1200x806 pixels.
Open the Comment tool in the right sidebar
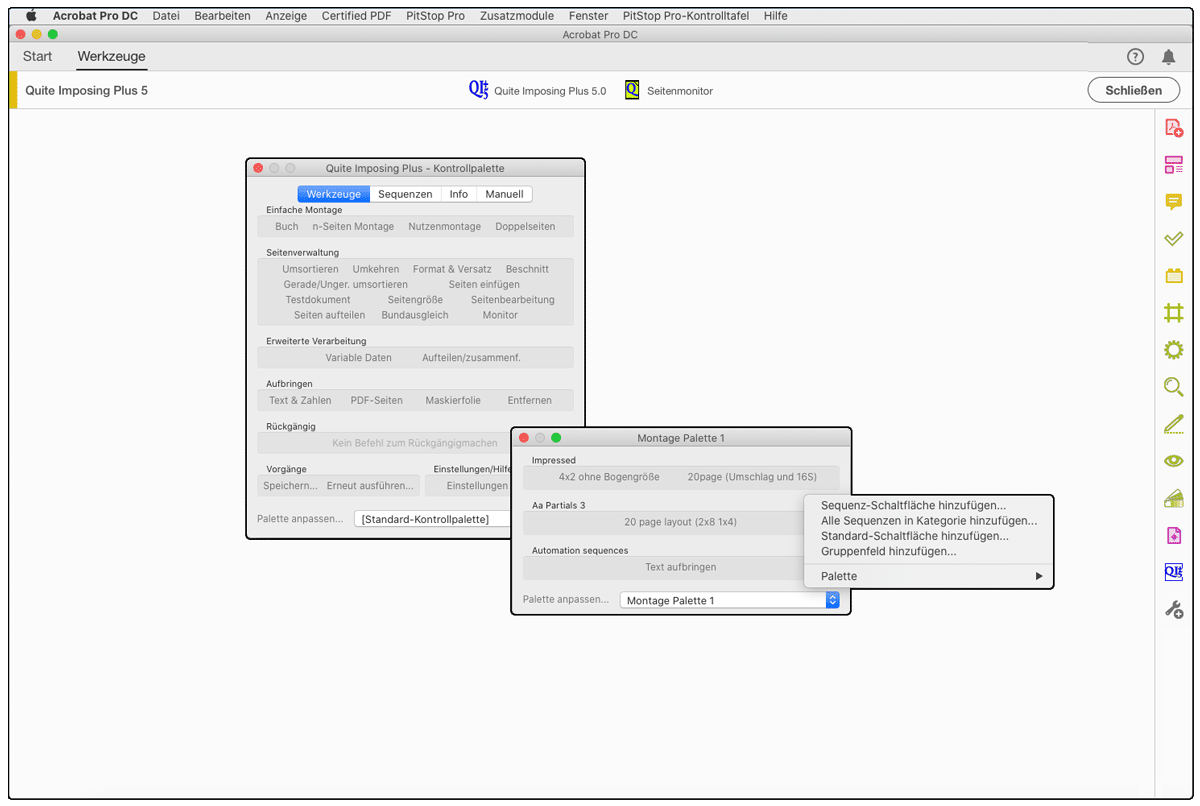1172,202
